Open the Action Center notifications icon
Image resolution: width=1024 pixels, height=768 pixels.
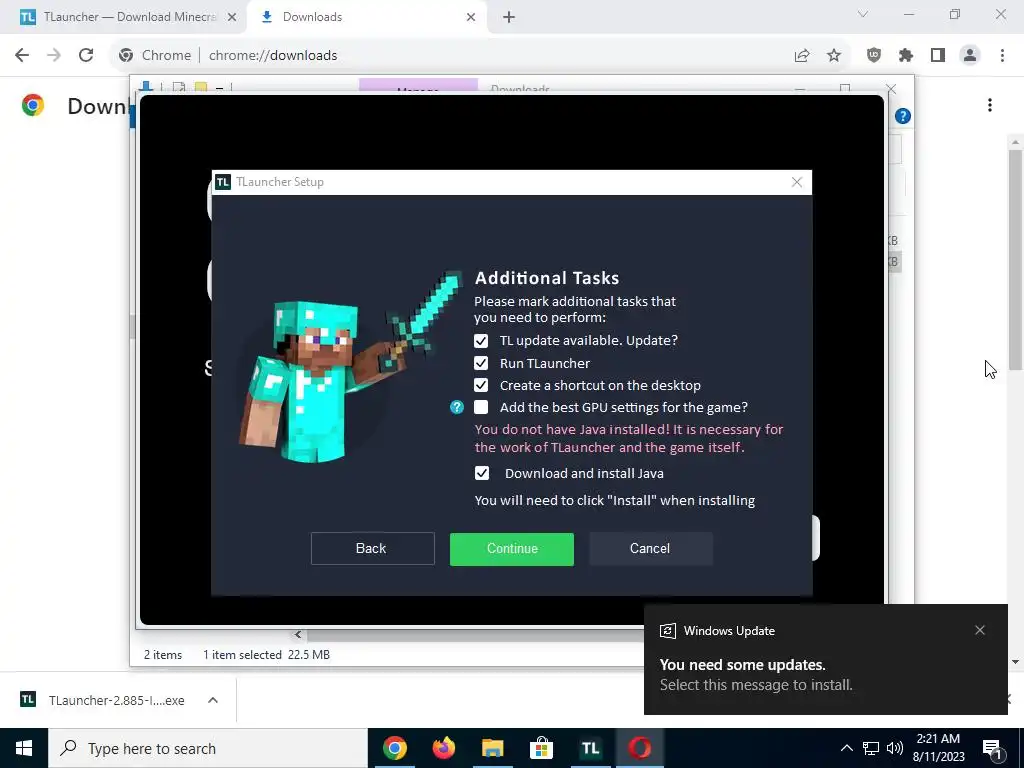pyautogui.click(x=993, y=749)
